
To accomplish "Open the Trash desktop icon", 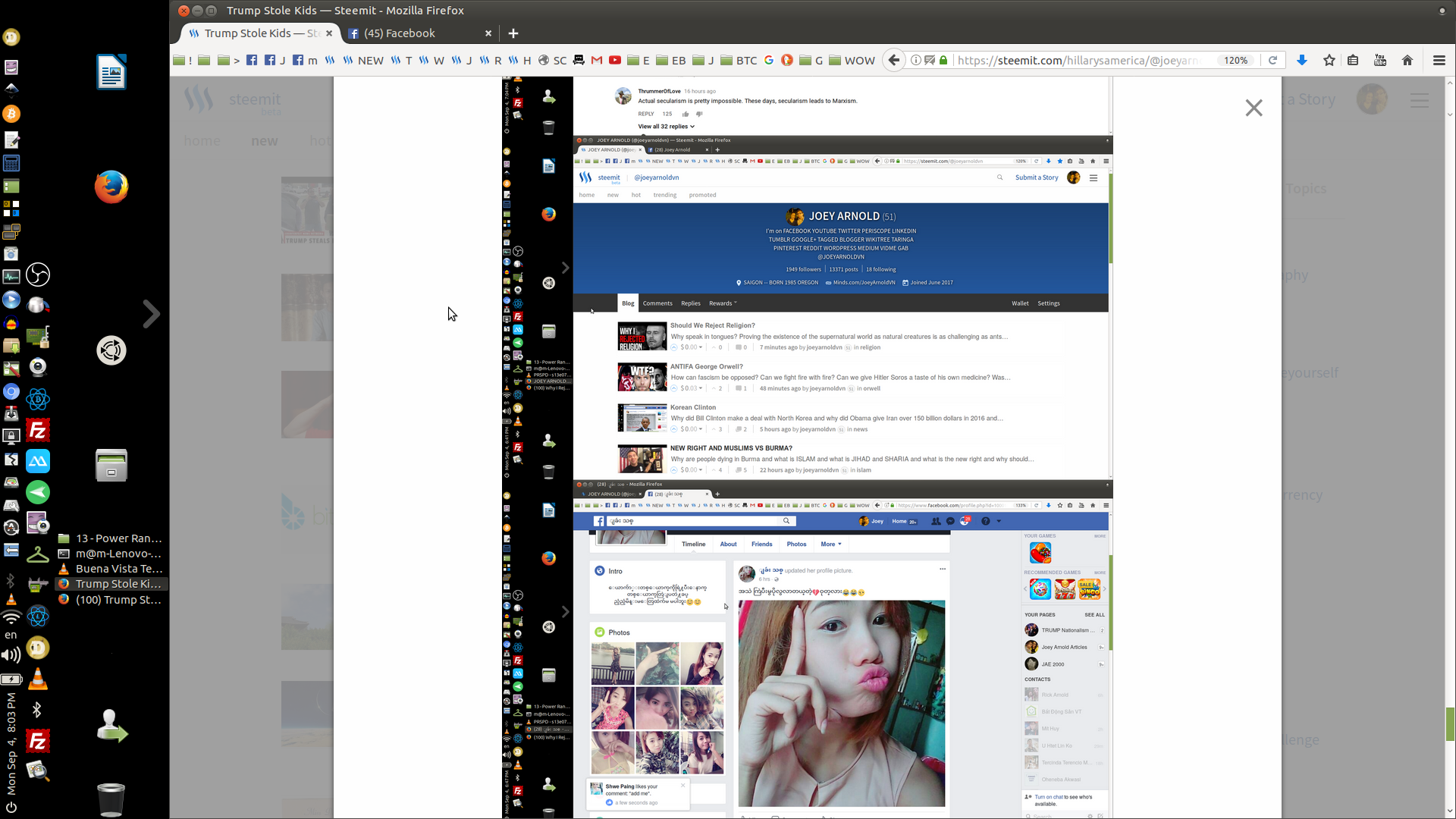I will (x=111, y=799).
